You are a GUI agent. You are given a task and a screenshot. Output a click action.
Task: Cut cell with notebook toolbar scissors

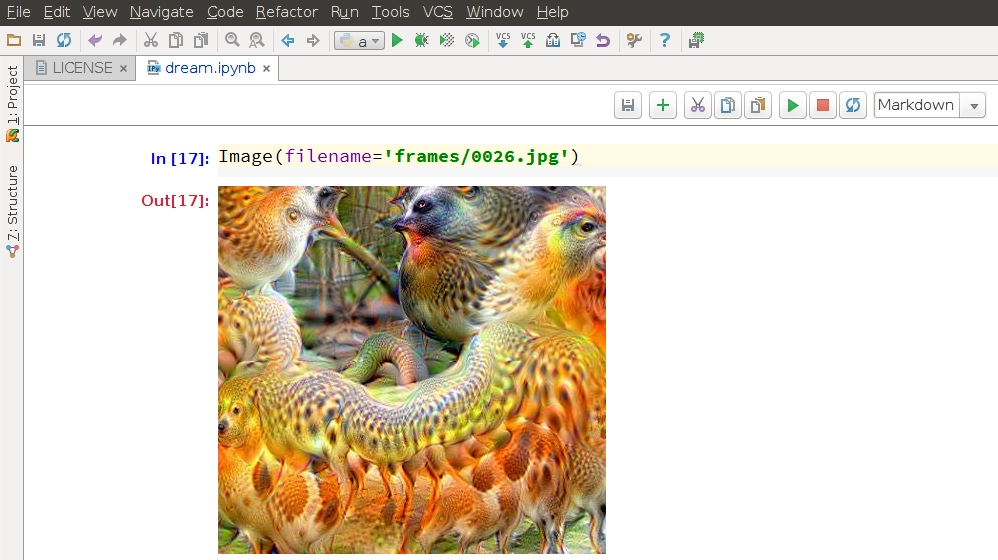698,106
